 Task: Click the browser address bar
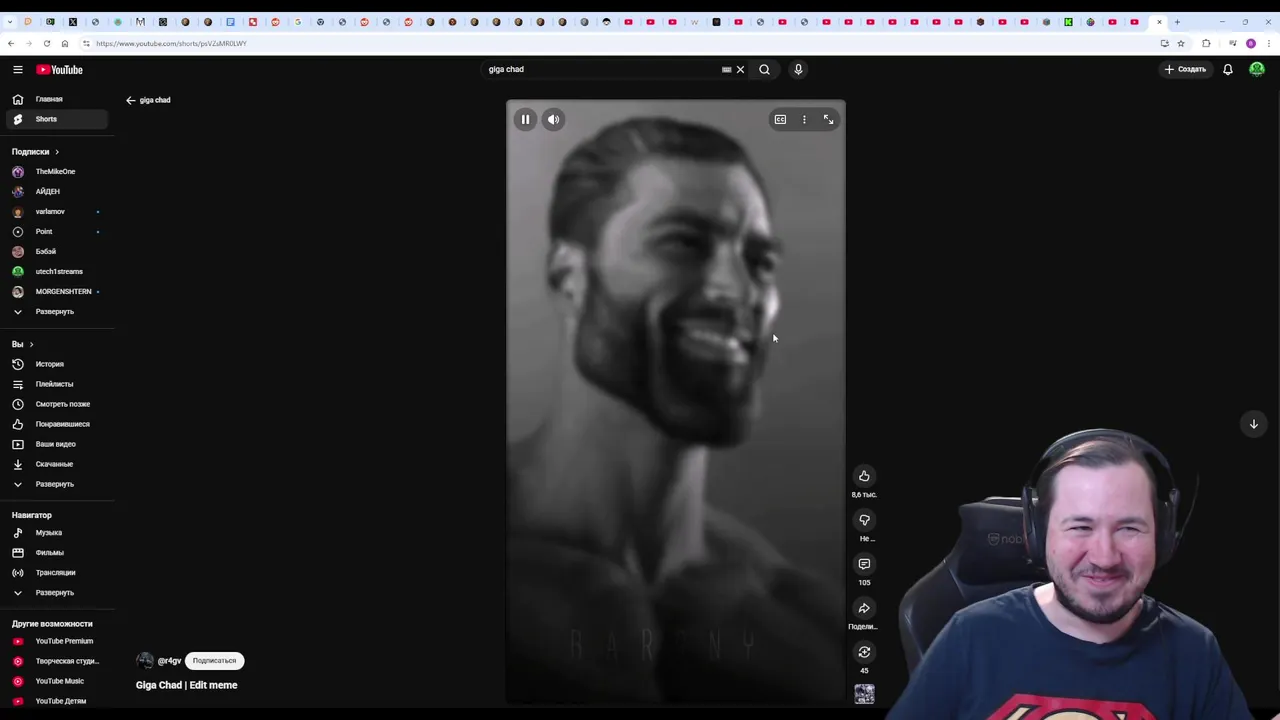coord(620,43)
